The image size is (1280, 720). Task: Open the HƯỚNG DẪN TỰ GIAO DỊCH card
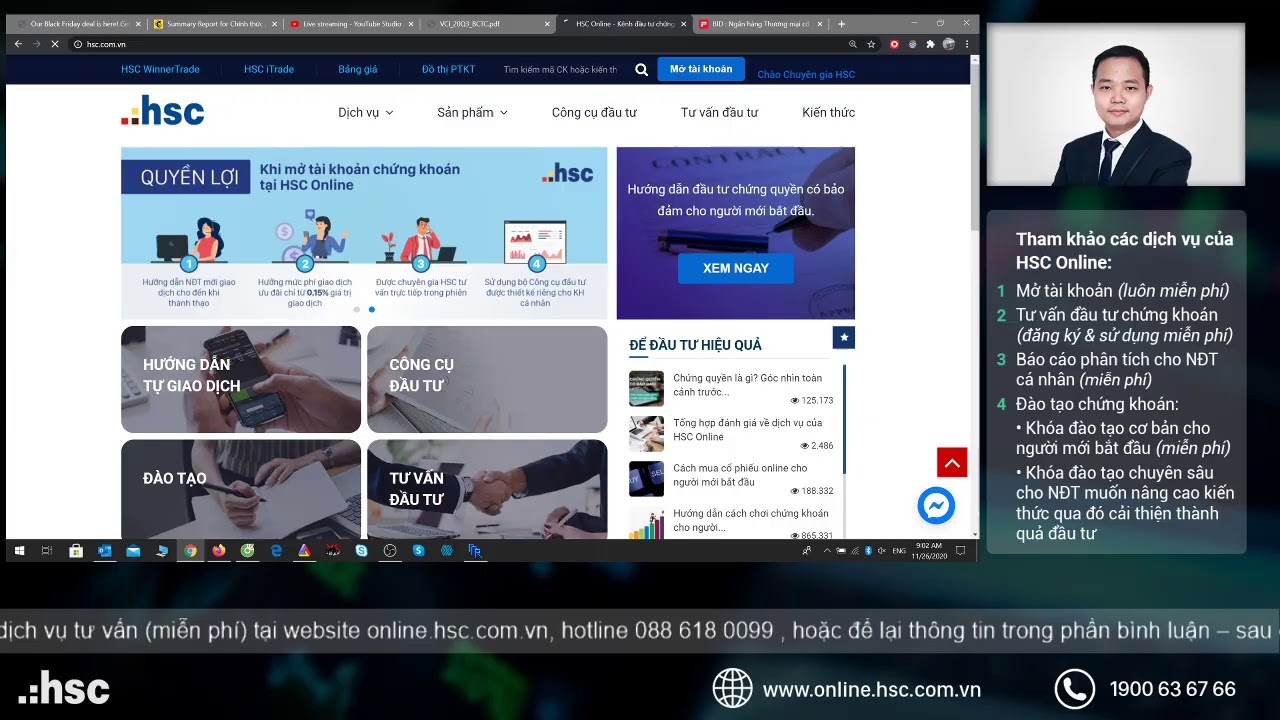(x=241, y=379)
